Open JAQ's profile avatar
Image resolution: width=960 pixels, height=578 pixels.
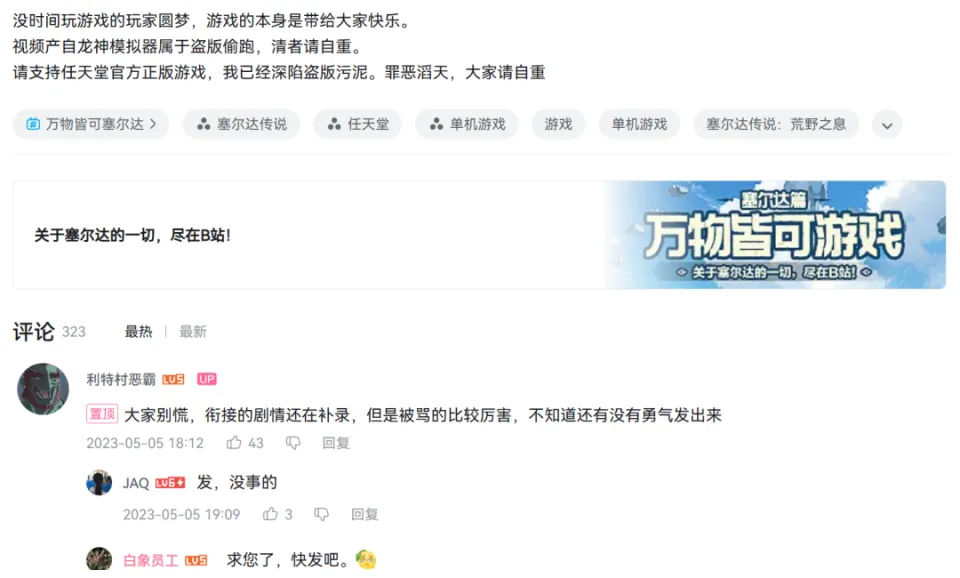pyautogui.click(x=99, y=482)
